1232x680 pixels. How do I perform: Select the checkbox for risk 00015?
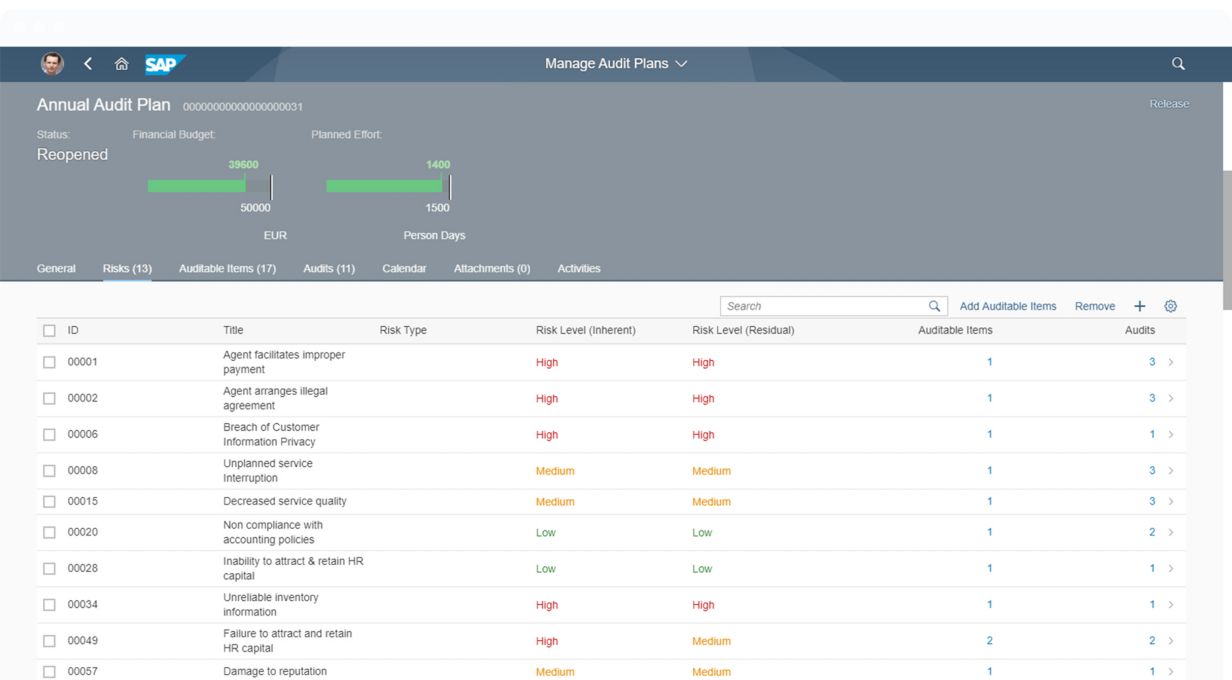coord(49,501)
